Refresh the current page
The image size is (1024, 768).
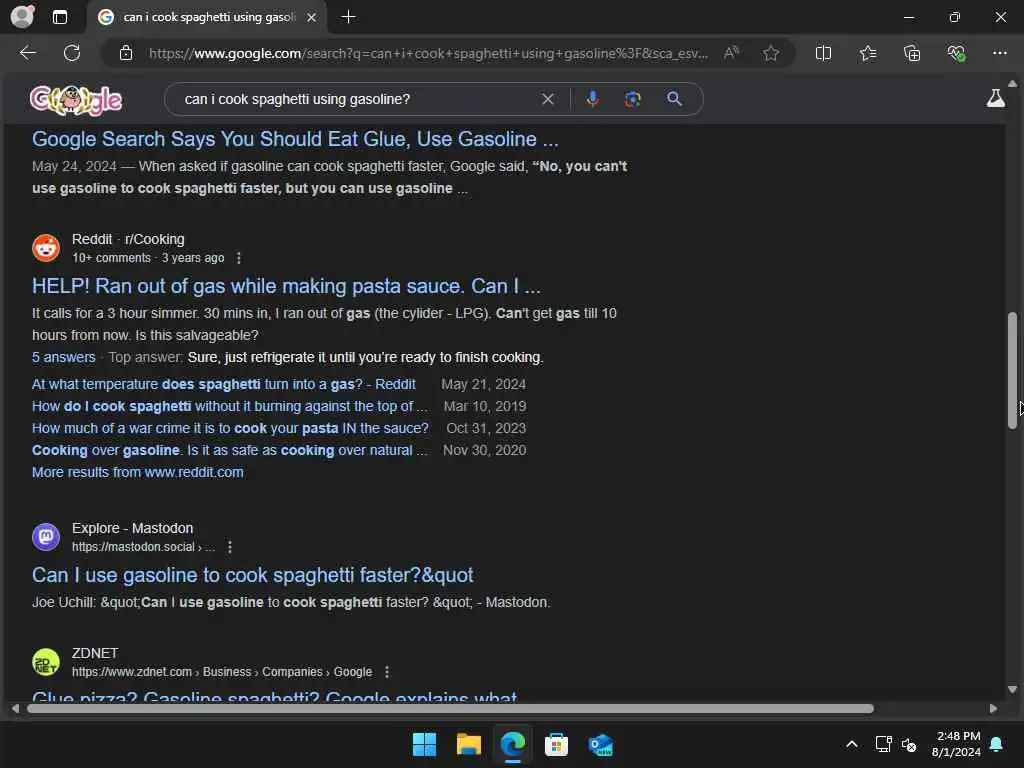[x=72, y=53]
